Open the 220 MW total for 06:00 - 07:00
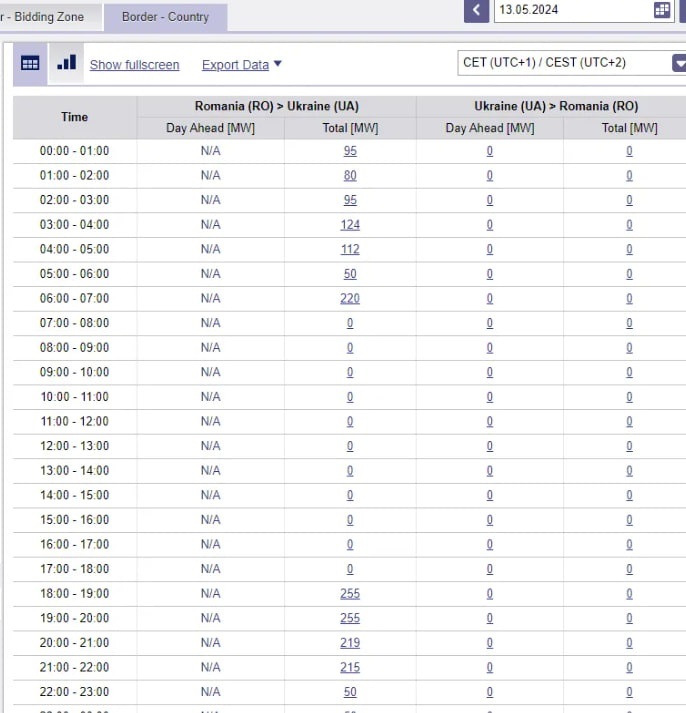The image size is (686, 713). click(x=350, y=299)
